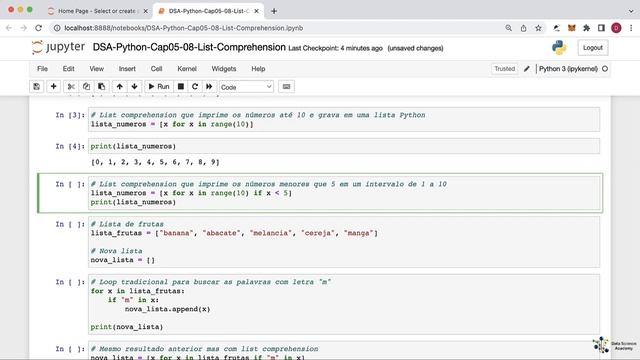This screenshot has height=360, width=640.
Task: Click the lista_frutas assignment line
Action: click(x=234, y=233)
